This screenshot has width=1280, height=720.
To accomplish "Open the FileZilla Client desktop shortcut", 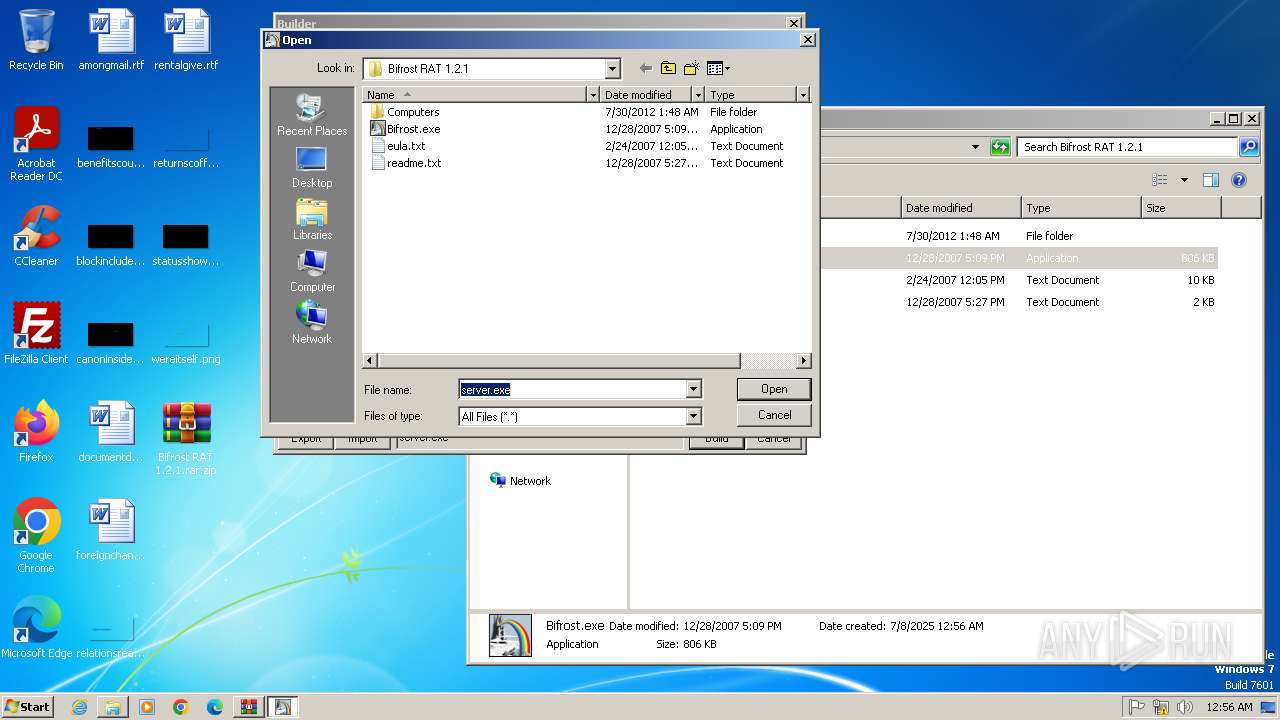I will (36, 333).
